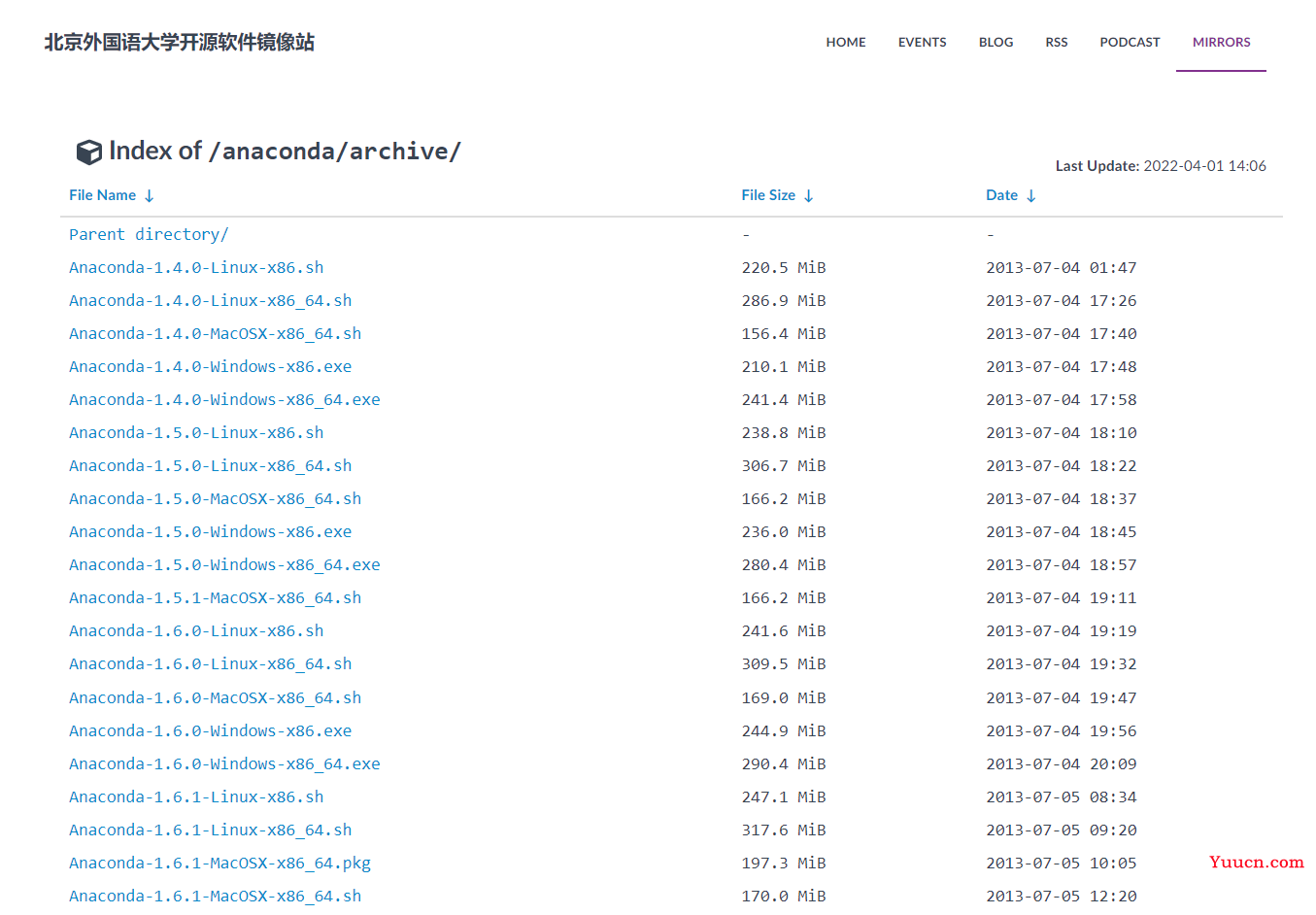1316x915 pixels.
Task: Click the Date sort arrow
Action: click(1031, 196)
